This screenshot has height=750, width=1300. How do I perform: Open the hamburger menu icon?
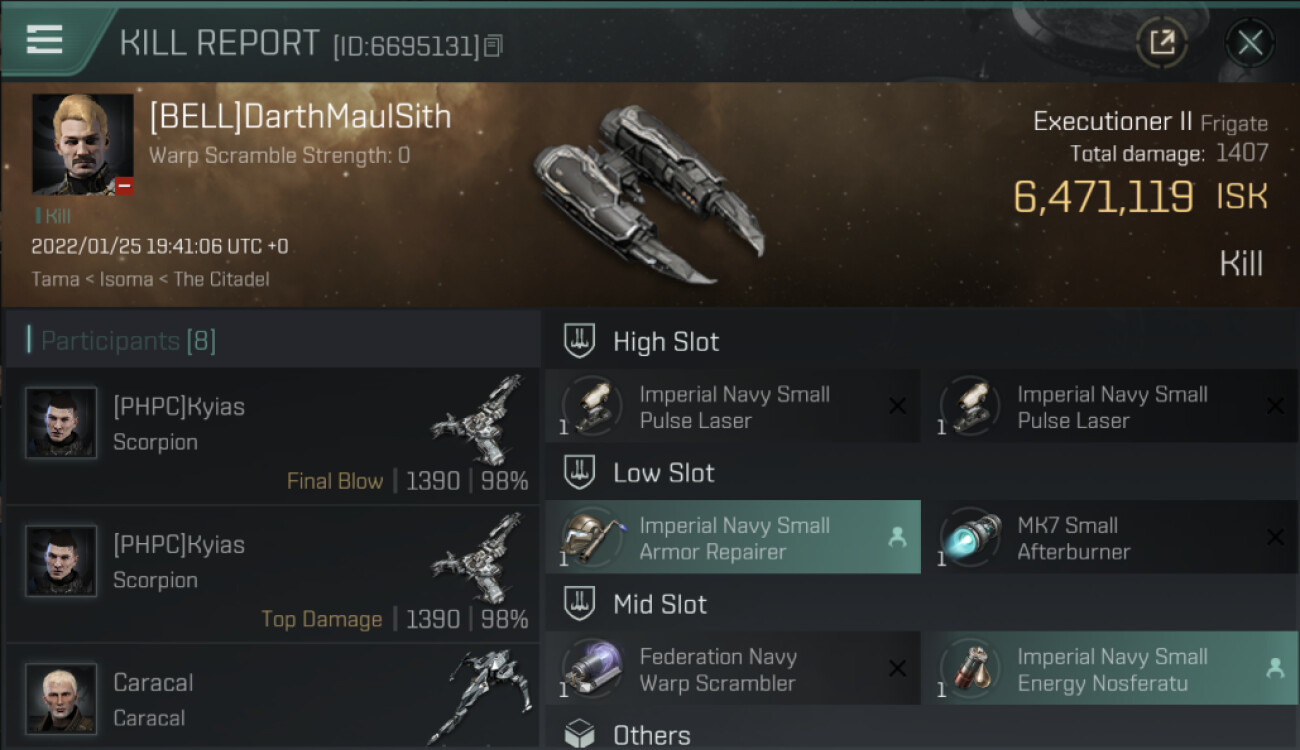click(45, 40)
